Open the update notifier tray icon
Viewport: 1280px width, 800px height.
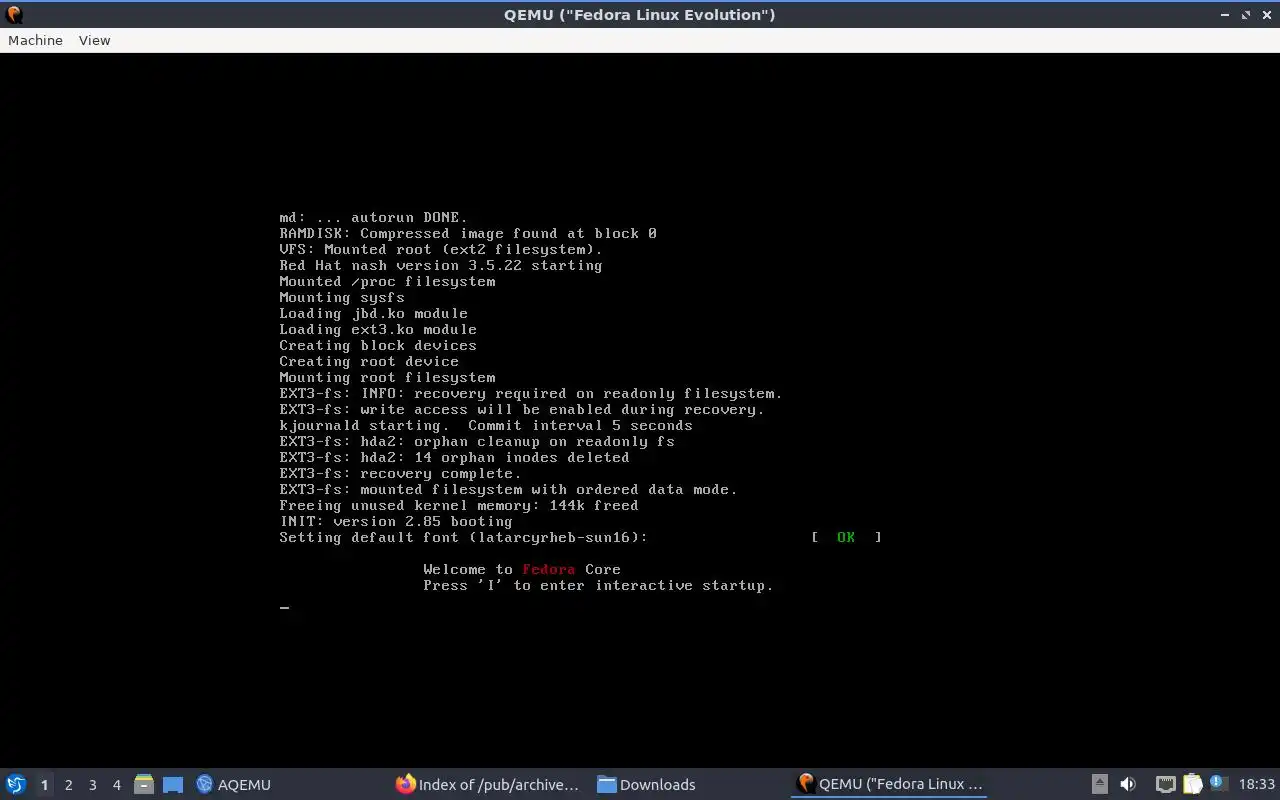pos(1218,783)
